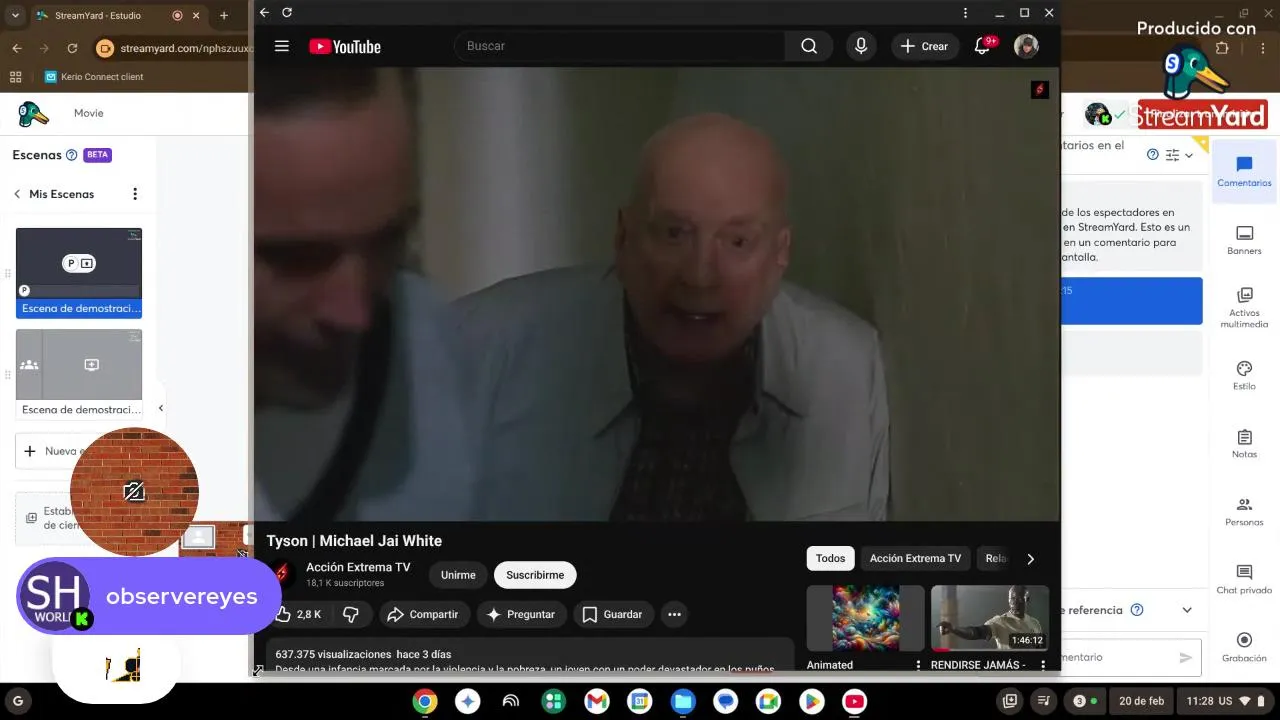Screen dimensions: 1280x720
Task: Open Chrome tab search dropdown arrow
Action: (x=15, y=15)
